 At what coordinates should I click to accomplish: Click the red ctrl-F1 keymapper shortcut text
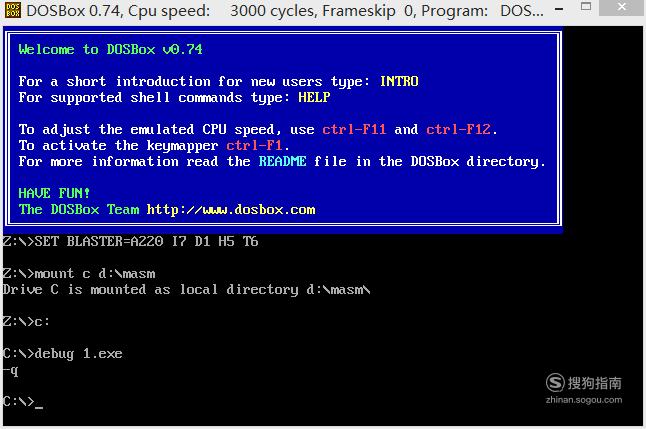254,145
